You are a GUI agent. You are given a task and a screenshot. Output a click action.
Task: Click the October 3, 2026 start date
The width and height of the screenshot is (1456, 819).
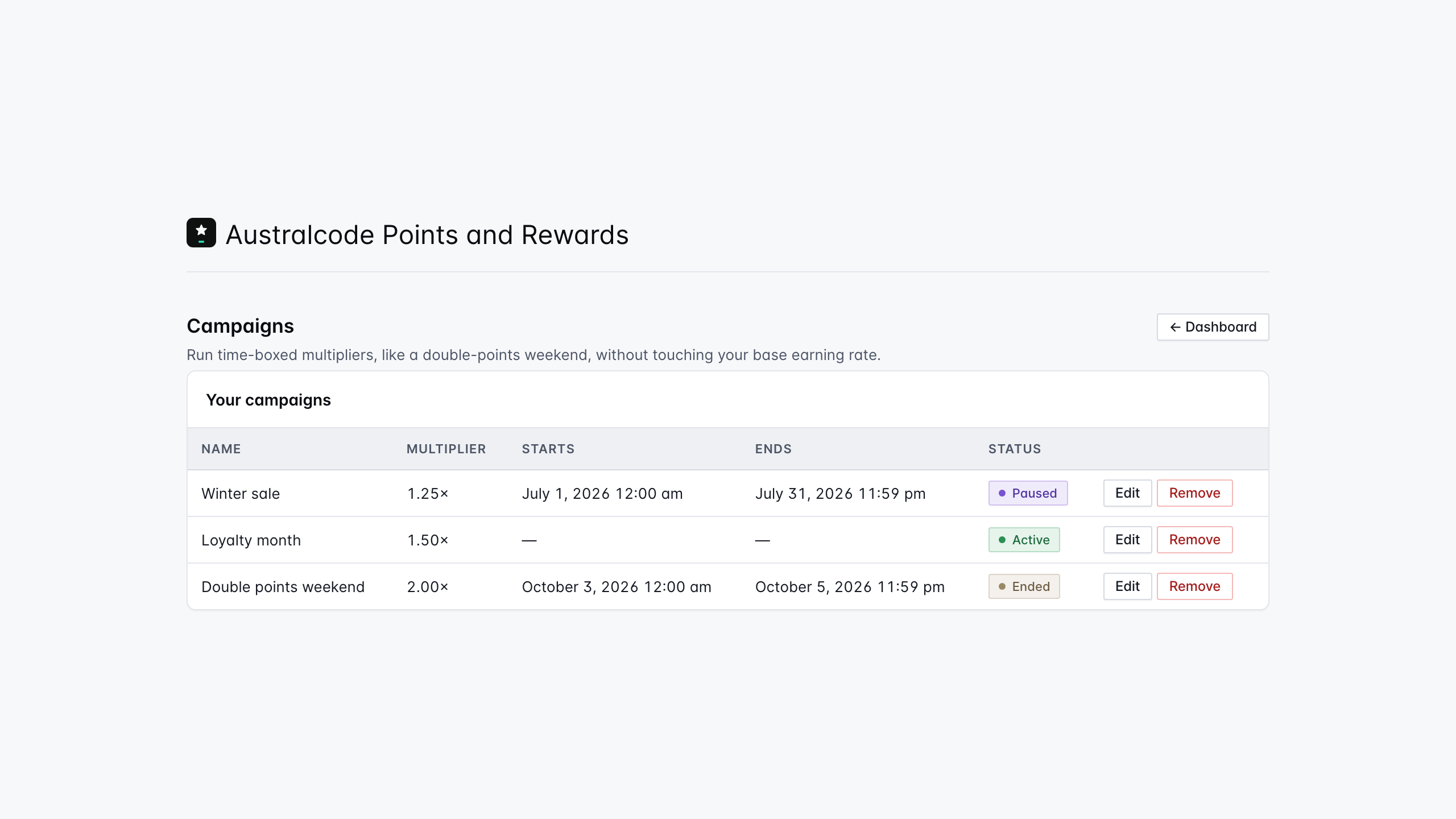click(617, 587)
